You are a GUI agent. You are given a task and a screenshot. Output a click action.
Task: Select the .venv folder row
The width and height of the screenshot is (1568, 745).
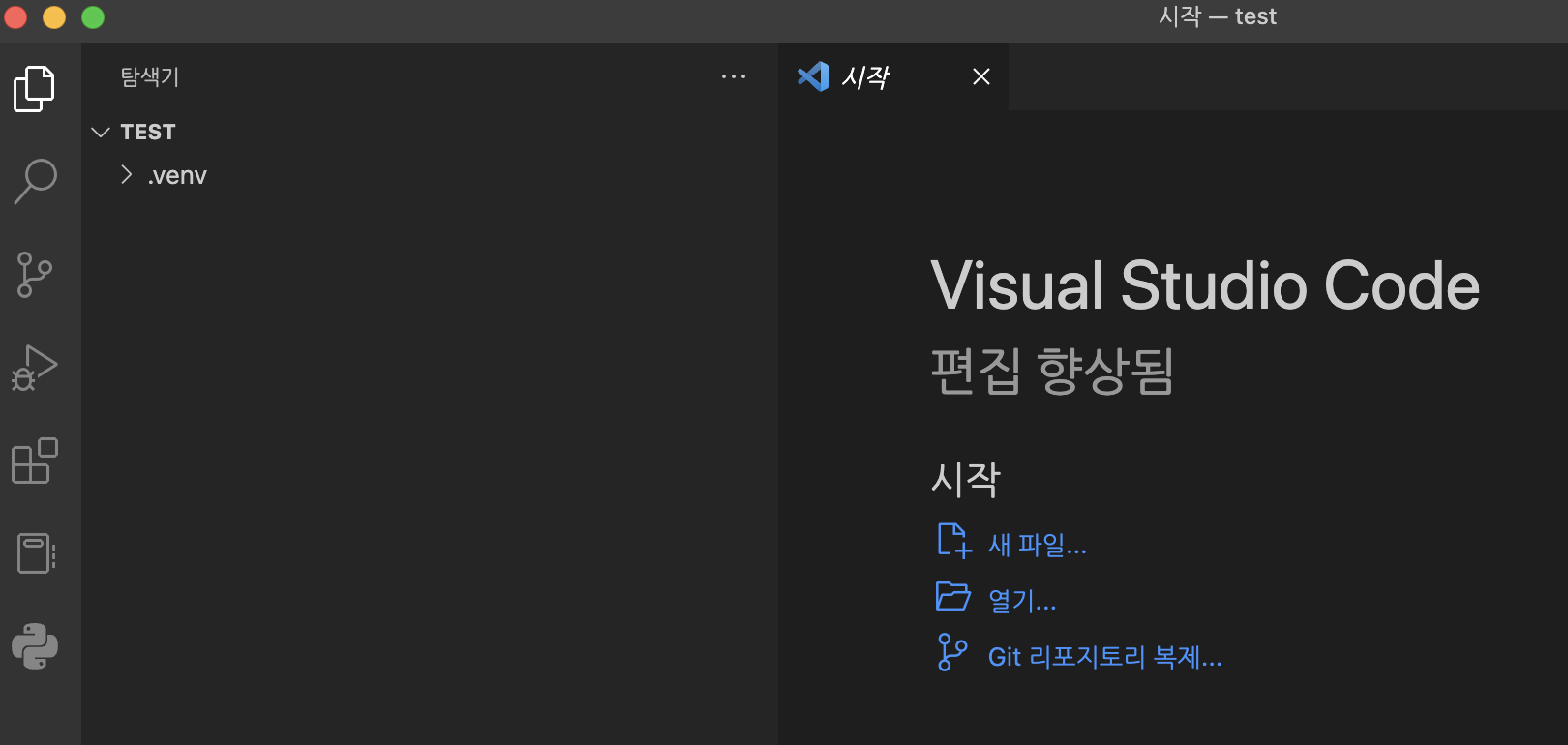[x=430, y=175]
